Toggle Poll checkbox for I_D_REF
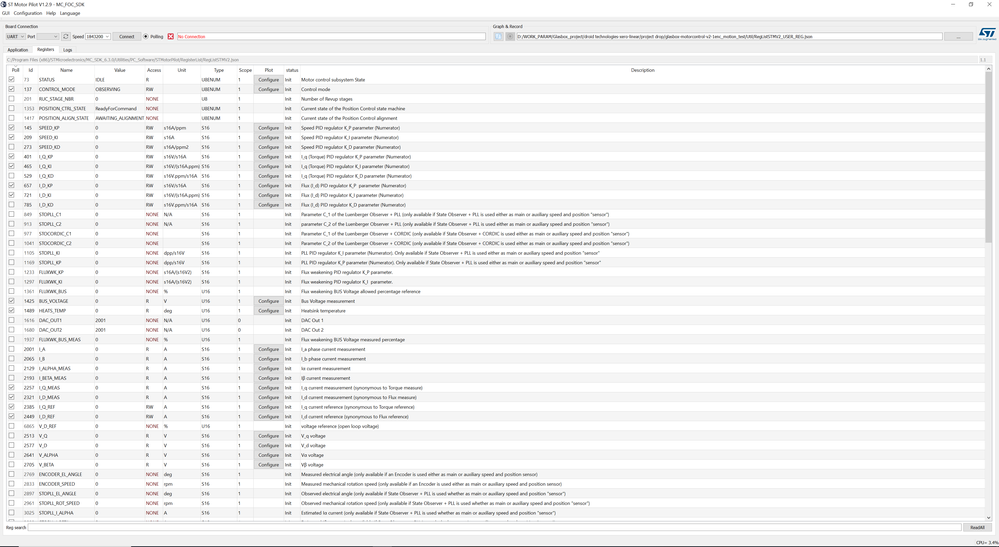Viewport: 999px width, 547px height. (x=11, y=416)
